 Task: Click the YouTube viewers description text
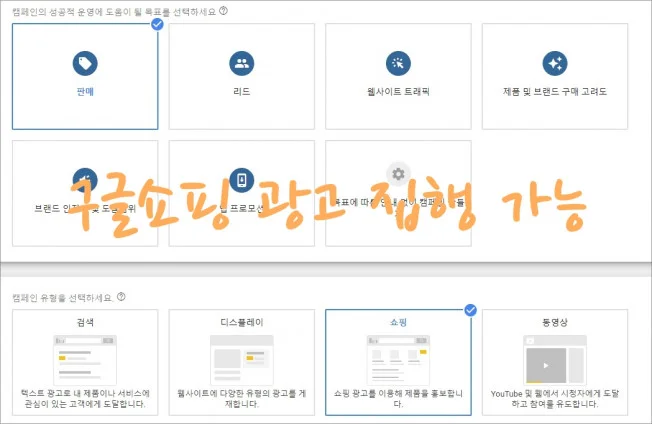[x=555, y=399]
